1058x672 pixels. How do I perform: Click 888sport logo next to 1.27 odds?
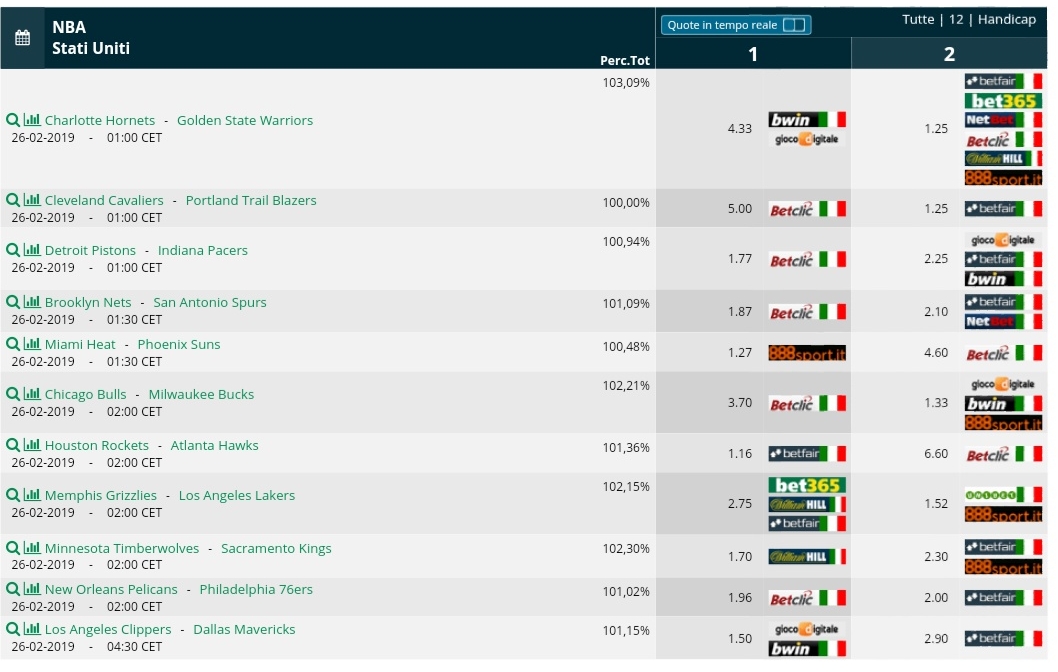point(807,353)
